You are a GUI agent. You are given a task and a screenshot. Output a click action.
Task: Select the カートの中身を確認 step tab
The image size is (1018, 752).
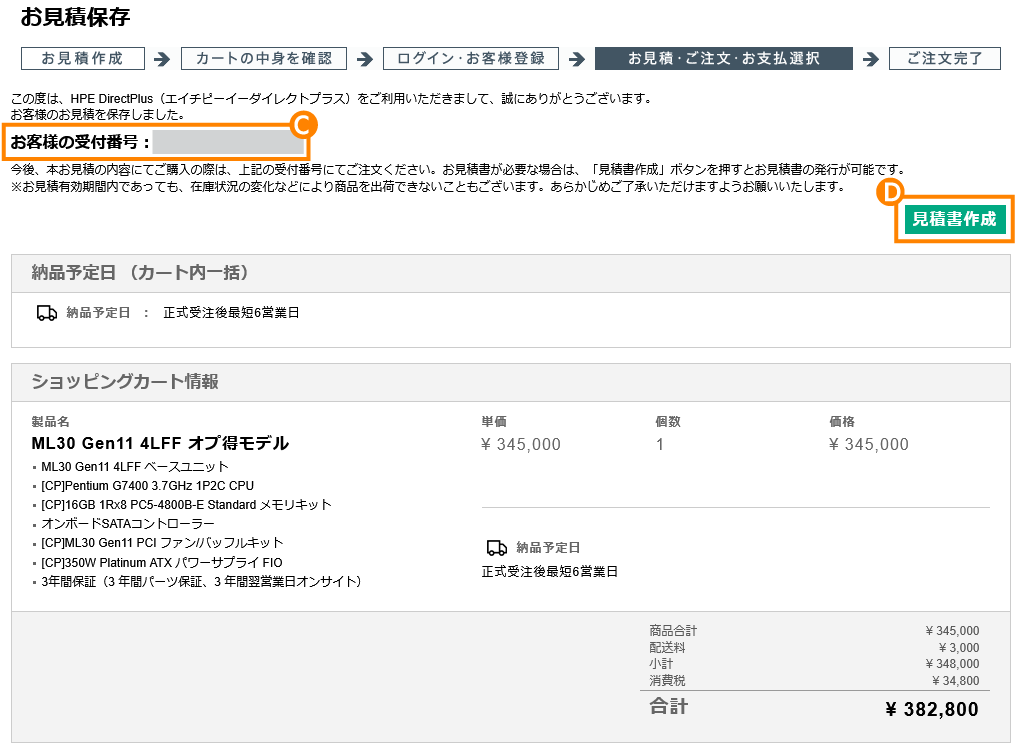(x=264, y=58)
